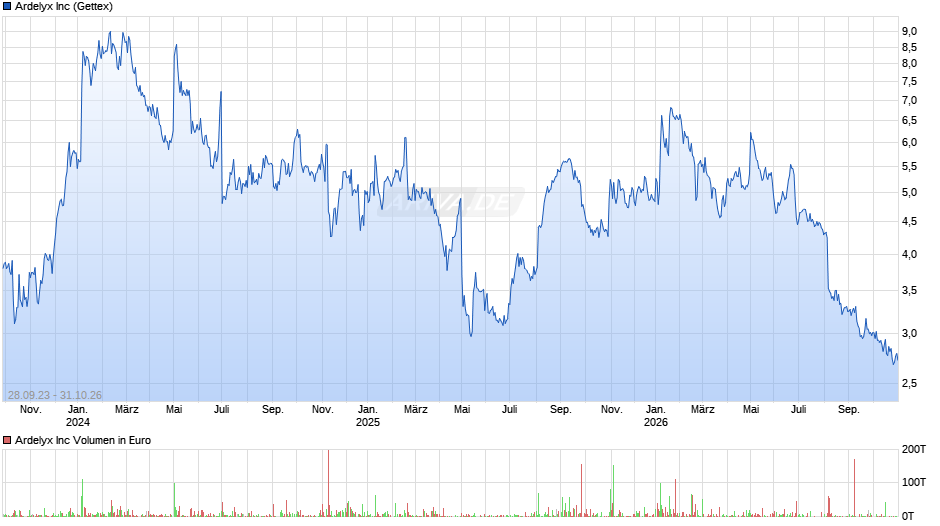Click the date range '28.09.23 - 31.10.26'
940x526 pixels.
55,395
